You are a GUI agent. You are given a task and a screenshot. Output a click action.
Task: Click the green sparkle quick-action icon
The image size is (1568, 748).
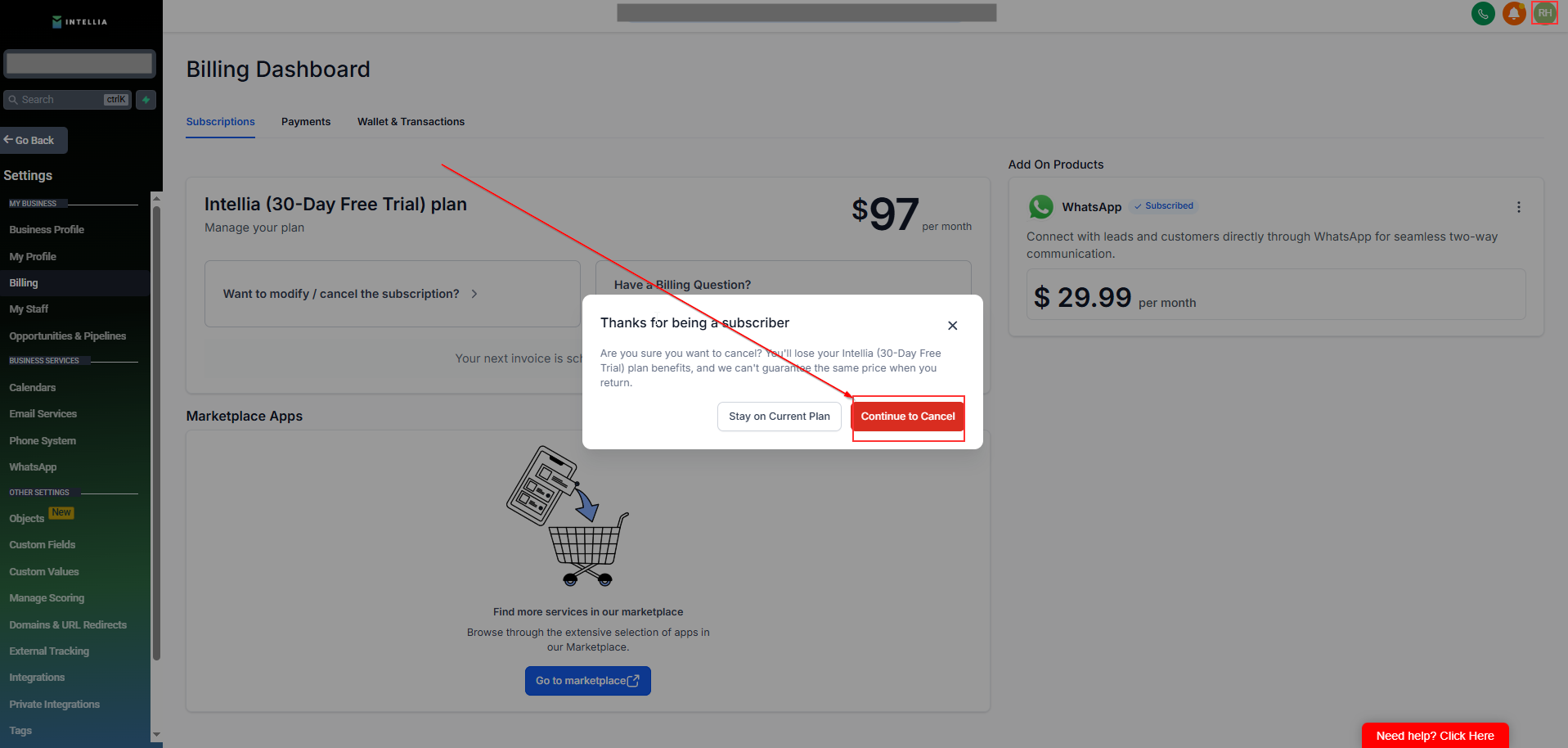coord(146,100)
